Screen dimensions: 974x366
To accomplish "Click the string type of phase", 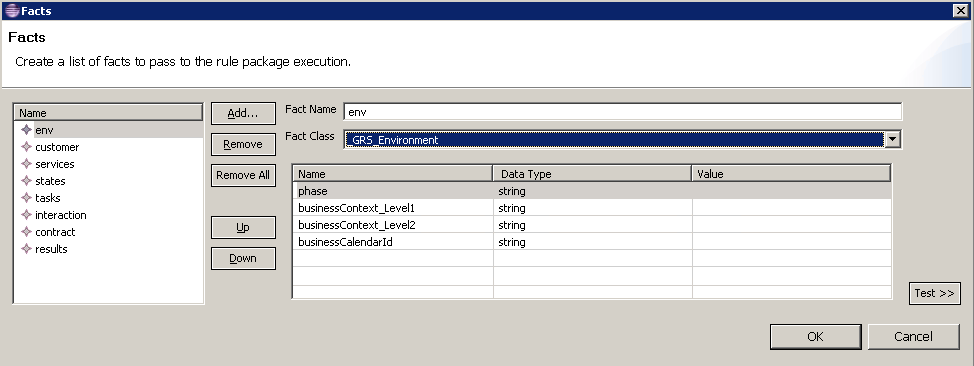I will [x=512, y=191].
